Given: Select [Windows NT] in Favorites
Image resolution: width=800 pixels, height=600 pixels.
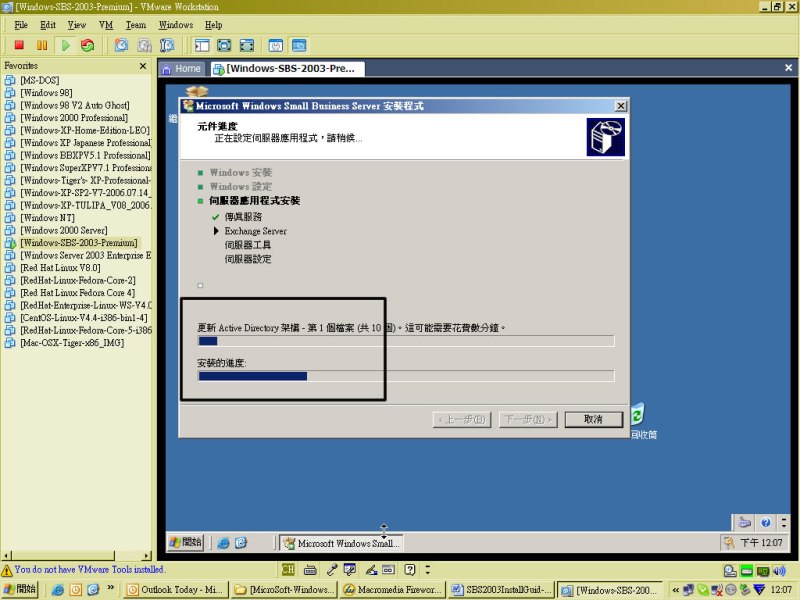Looking at the screenshot, I should [x=47, y=218].
